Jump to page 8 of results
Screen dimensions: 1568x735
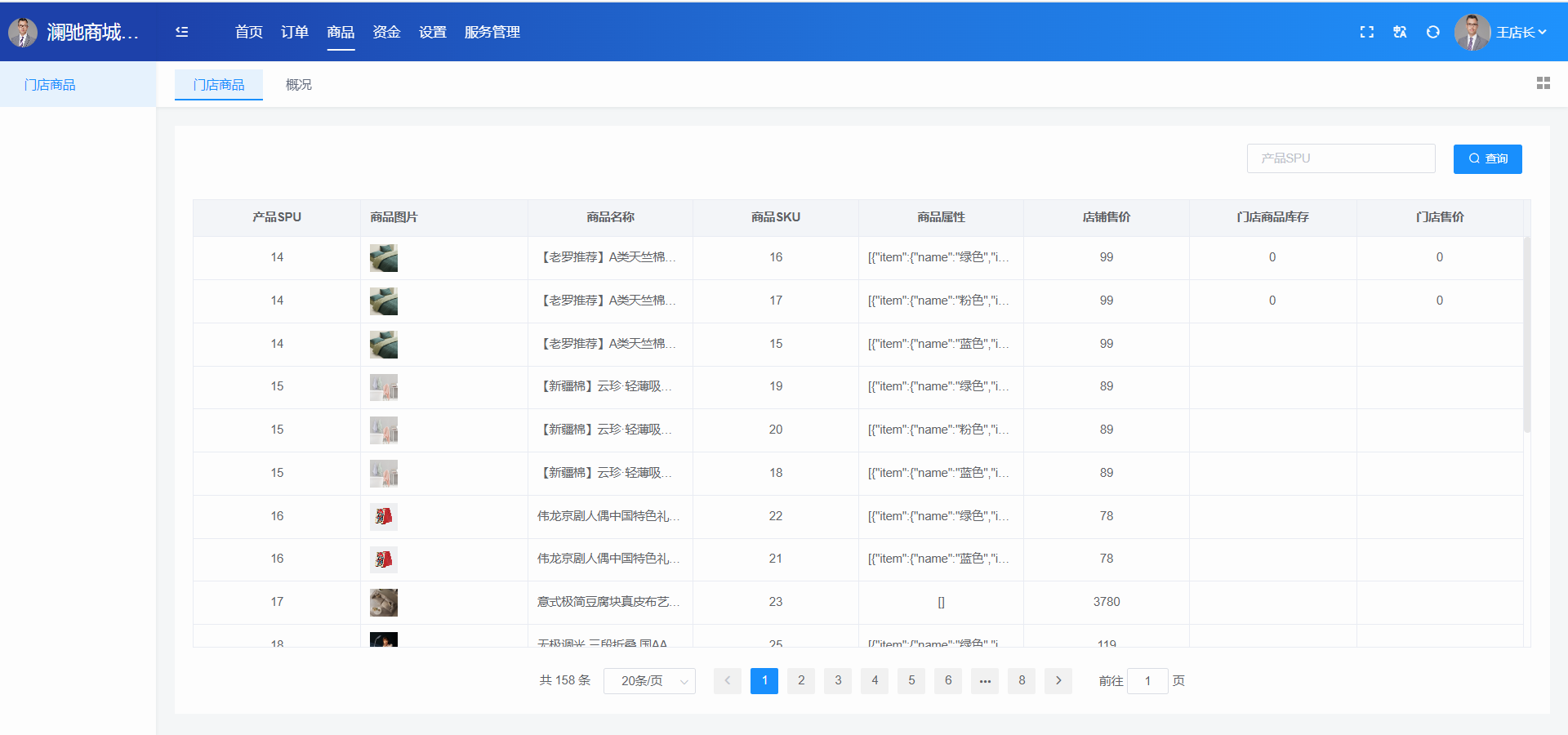point(1022,680)
